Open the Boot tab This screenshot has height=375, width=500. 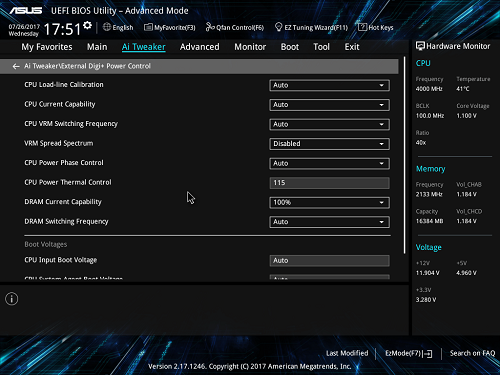coord(290,47)
